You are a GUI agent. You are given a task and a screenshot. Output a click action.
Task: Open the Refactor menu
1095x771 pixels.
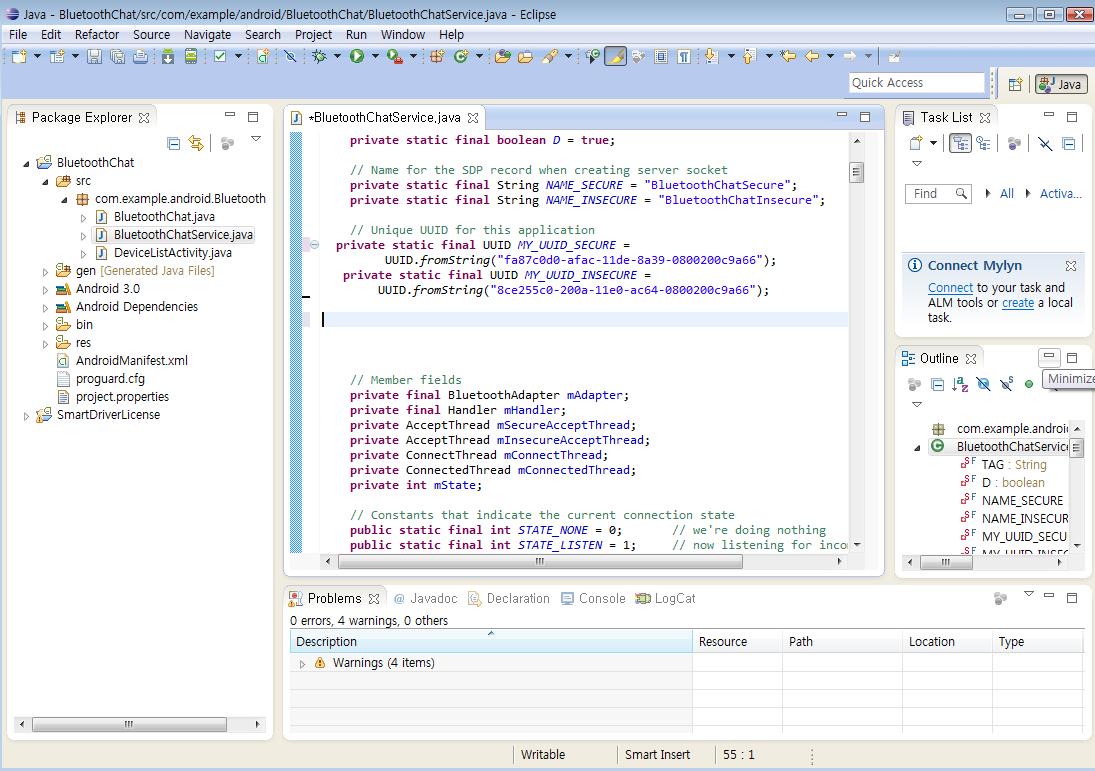click(x=97, y=34)
